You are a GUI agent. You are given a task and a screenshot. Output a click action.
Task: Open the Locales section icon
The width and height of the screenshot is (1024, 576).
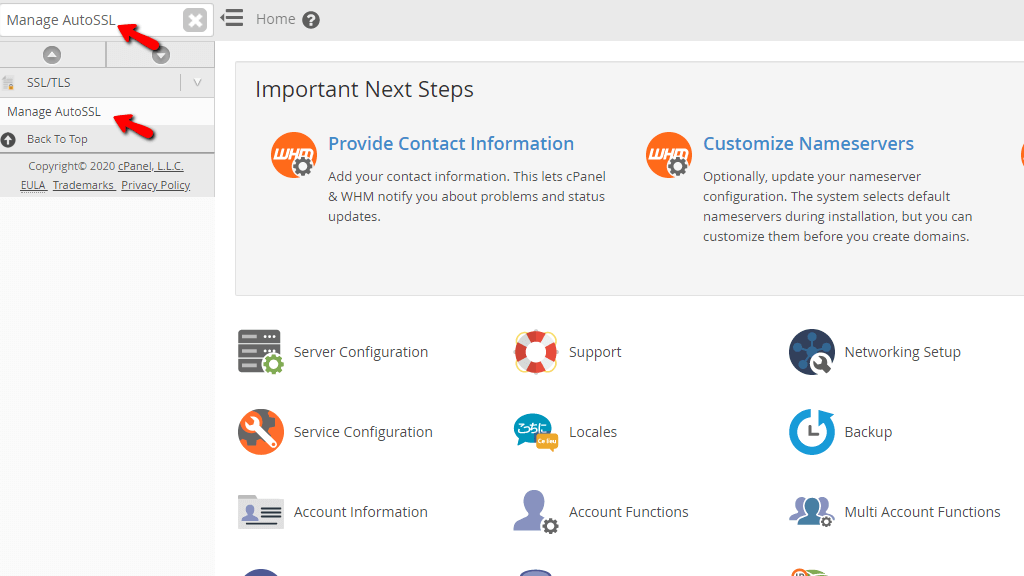click(536, 432)
